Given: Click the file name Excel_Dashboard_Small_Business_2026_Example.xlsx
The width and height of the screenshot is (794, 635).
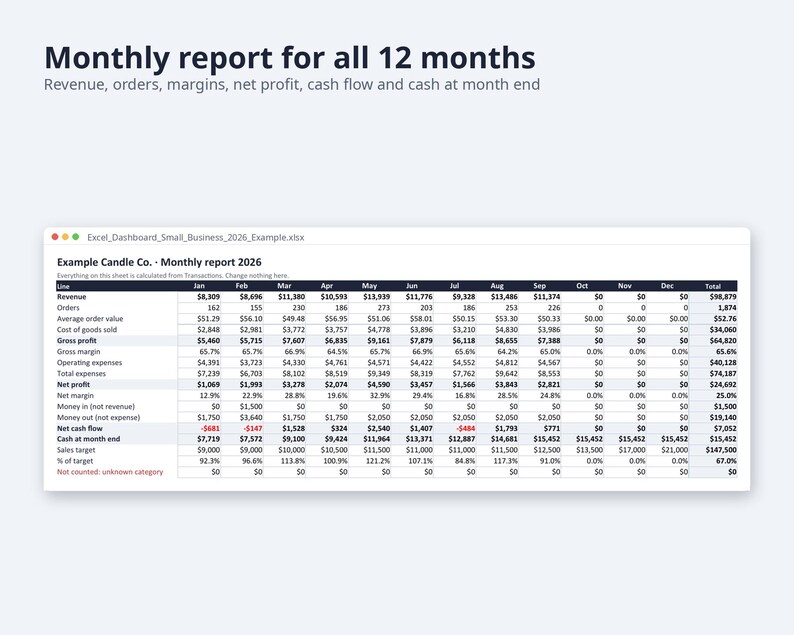Looking at the screenshot, I should [195, 237].
